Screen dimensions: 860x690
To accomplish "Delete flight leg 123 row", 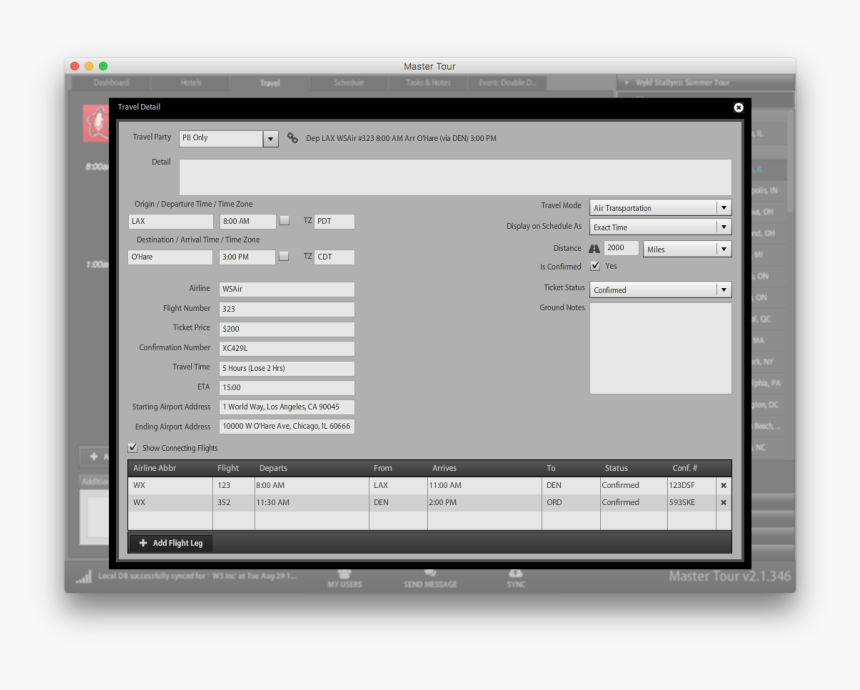I will [723, 485].
